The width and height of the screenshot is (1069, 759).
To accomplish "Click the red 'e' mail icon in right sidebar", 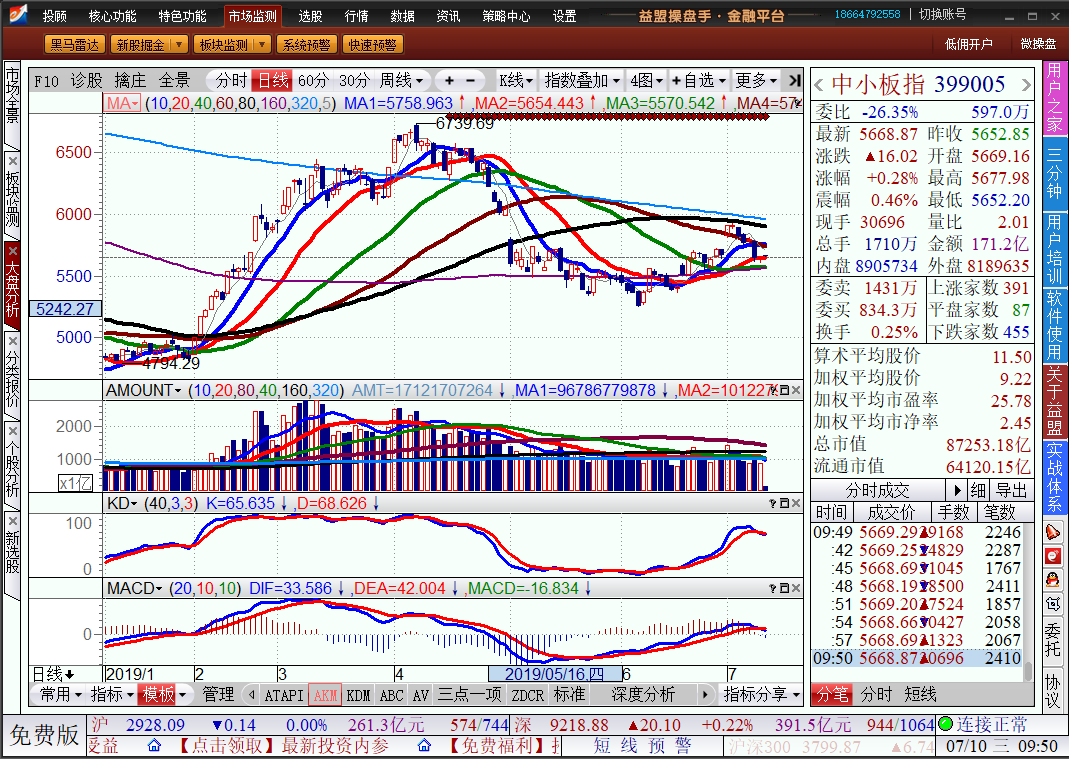I will pos(1053,556).
